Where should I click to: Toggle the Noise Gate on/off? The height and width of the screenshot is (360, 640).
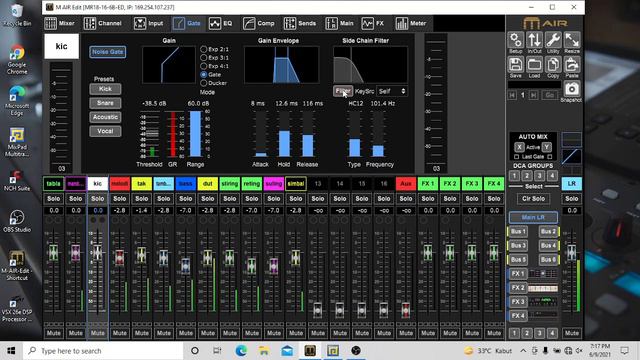[x=108, y=52]
